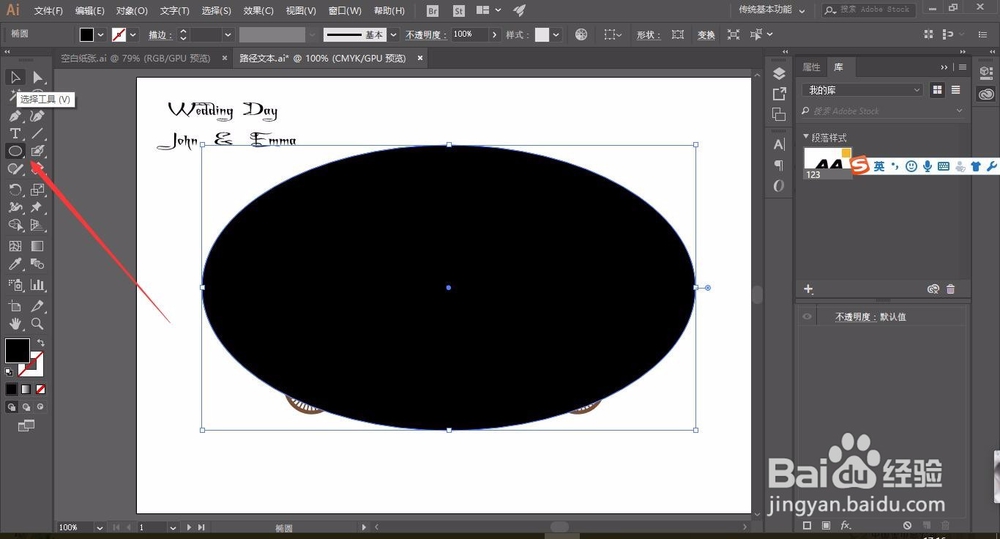Viewport: 1000px width, 539px height.
Task: Open the 文件(F) menu
Action: click(48, 11)
